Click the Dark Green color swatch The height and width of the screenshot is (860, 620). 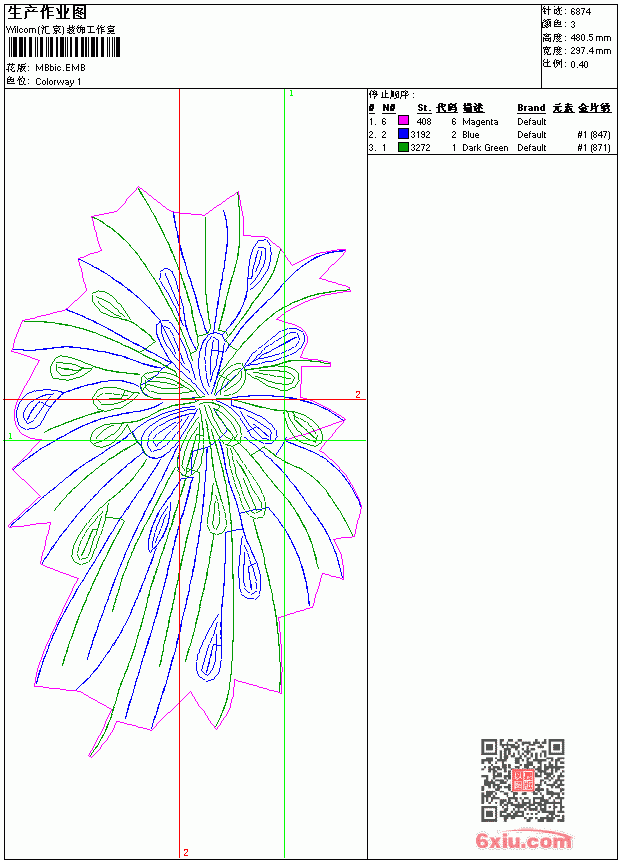[403, 147]
